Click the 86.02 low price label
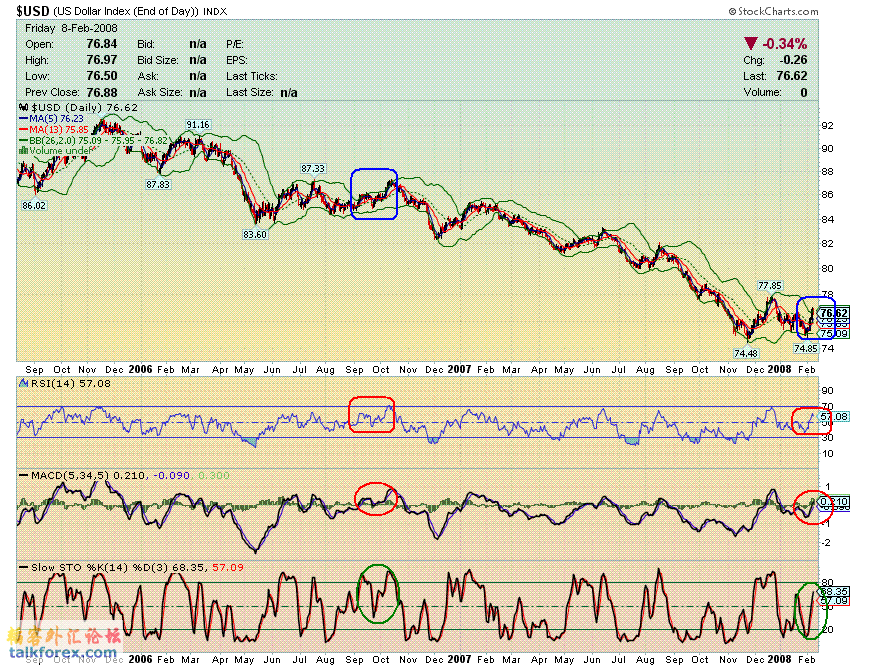Viewport: 869px width, 668px height. 34,205
